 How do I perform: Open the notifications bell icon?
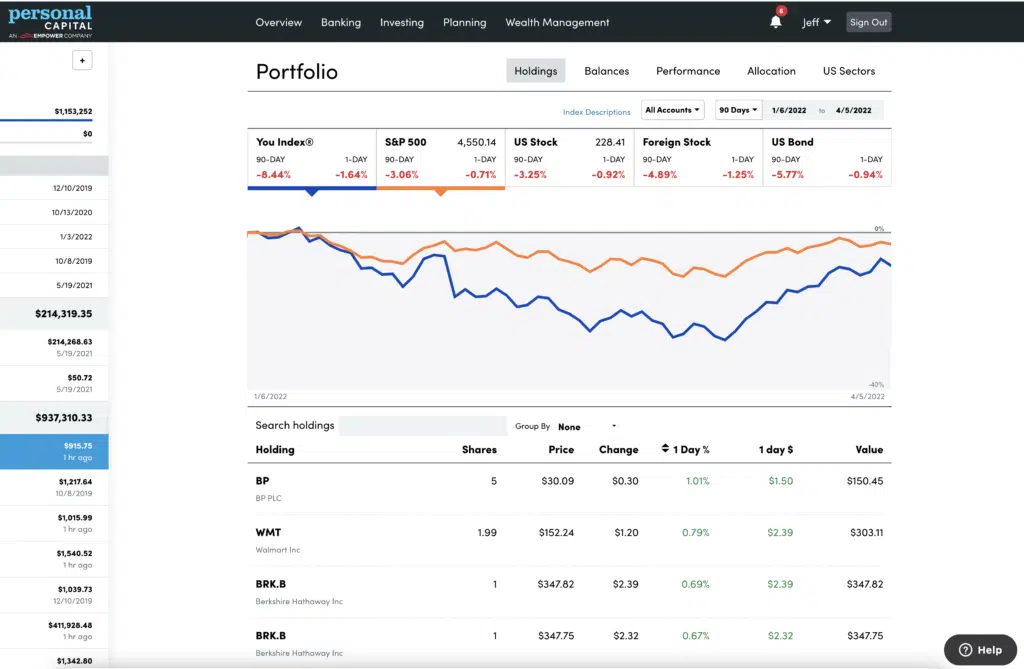click(x=776, y=22)
